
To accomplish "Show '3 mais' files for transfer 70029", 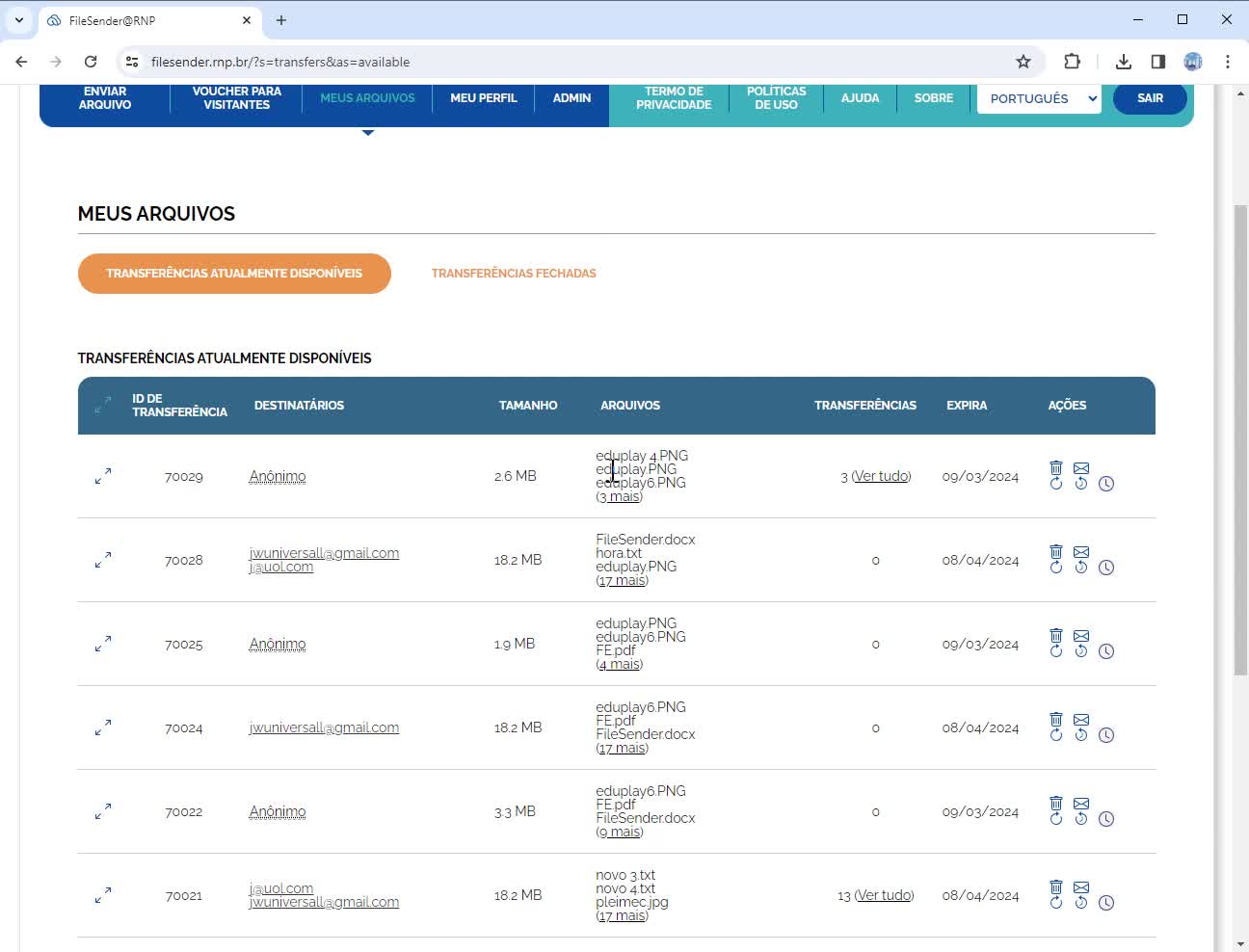I will click(x=620, y=496).
